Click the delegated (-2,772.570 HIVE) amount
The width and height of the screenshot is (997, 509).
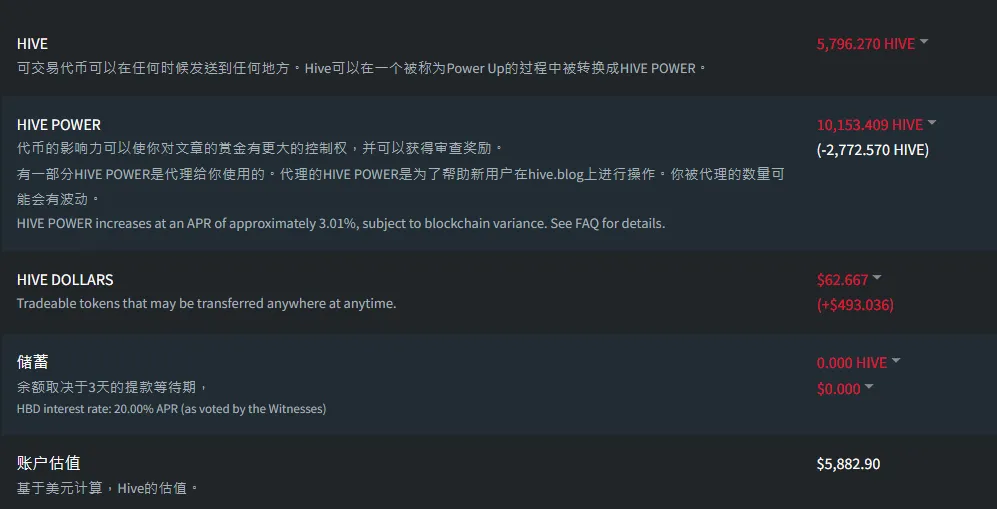coord(873,150)
